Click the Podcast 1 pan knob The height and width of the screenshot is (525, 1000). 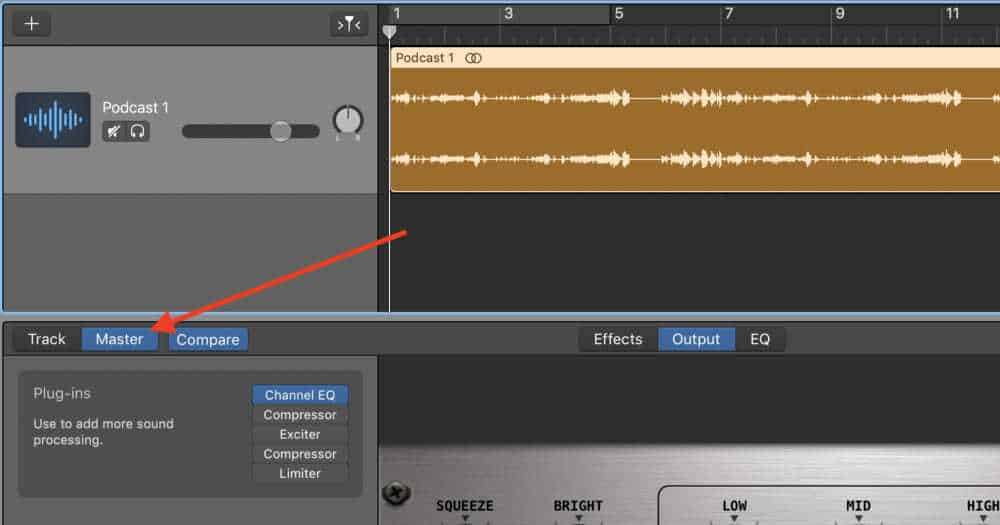tap(348, 121)
